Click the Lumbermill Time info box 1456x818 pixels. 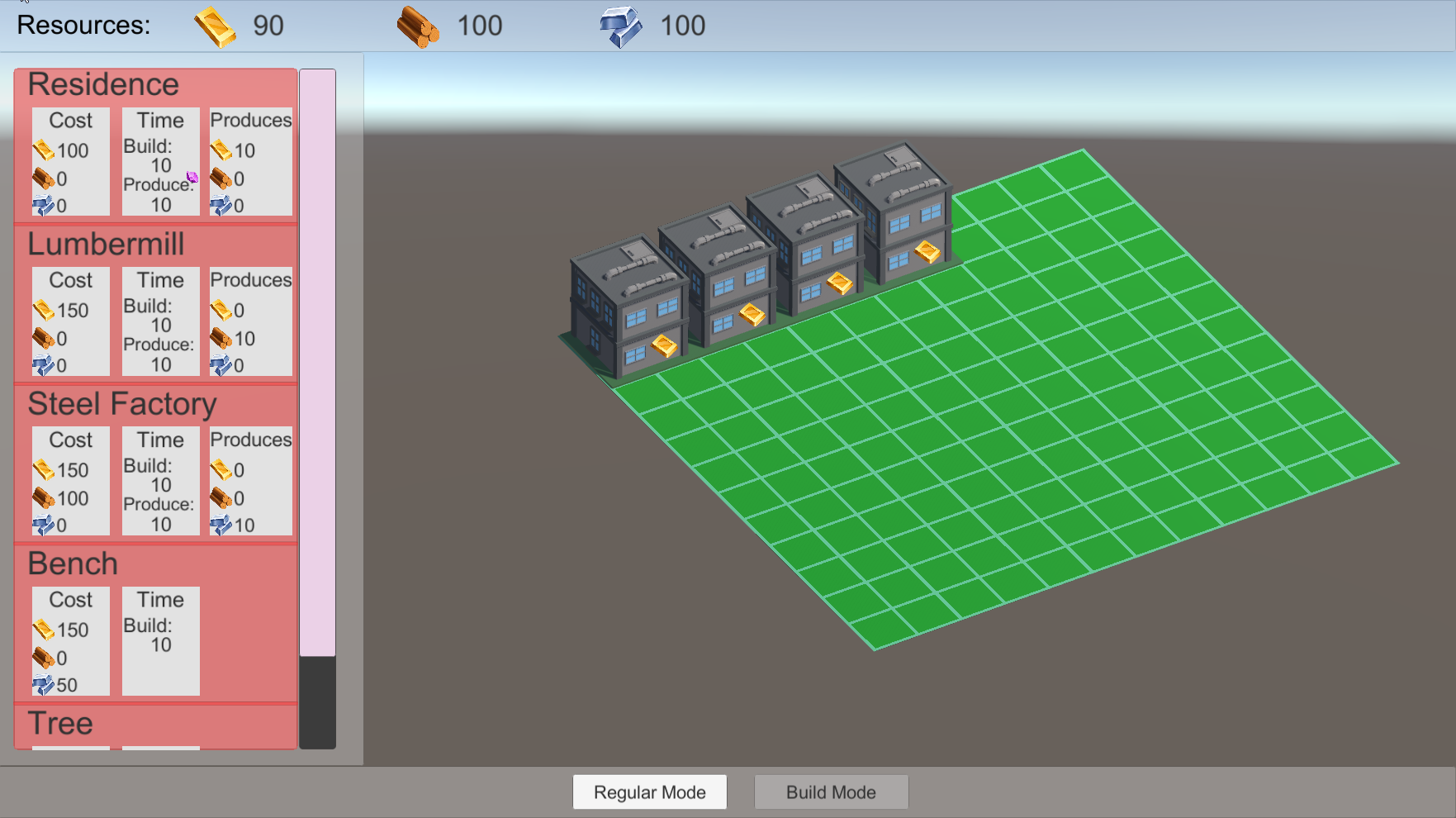pos(161,321)
